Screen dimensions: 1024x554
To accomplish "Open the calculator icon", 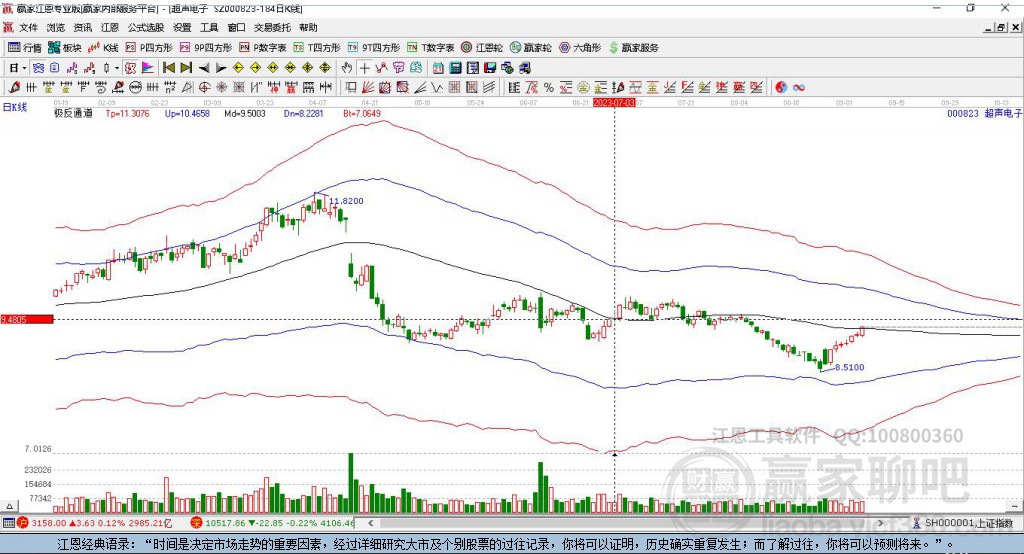I will point(455,68).
